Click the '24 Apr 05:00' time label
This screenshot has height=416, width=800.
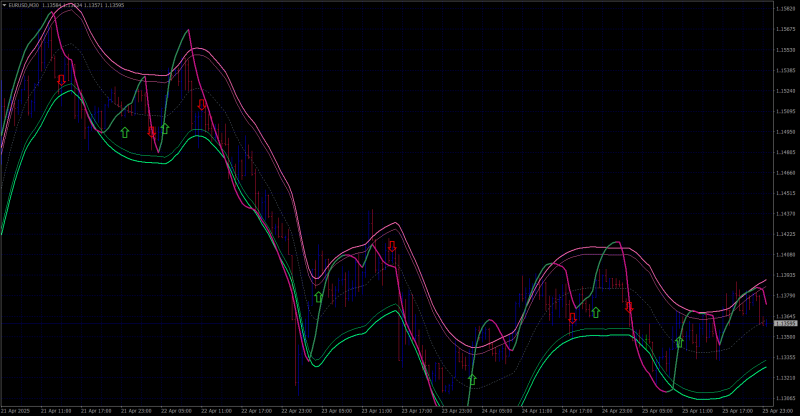pos(497,411)
